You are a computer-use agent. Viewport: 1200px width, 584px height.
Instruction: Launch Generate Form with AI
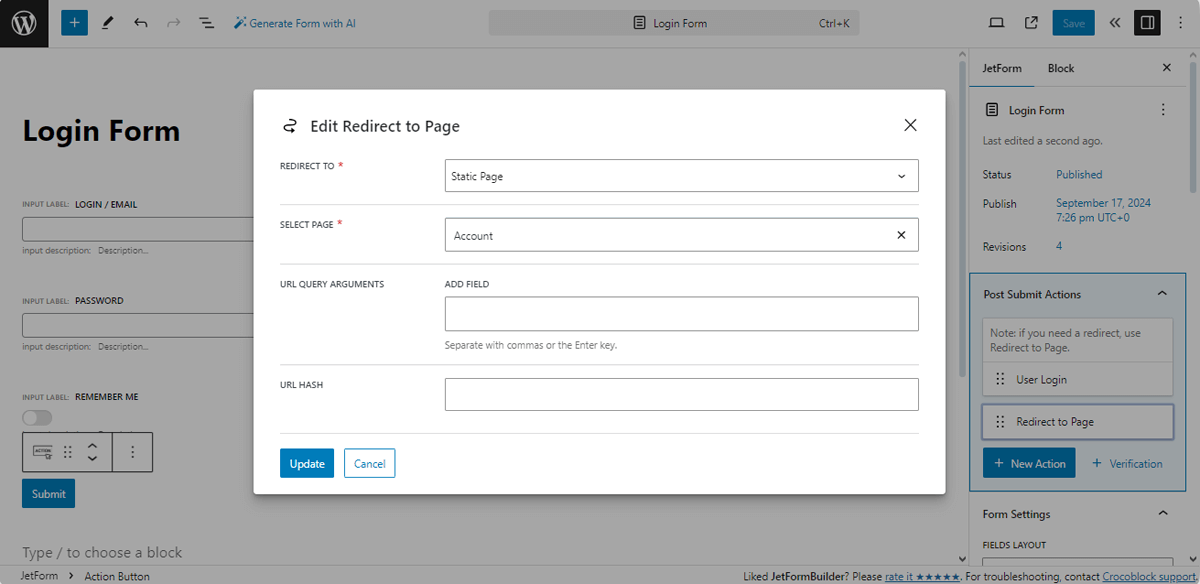tap(294, 21)
